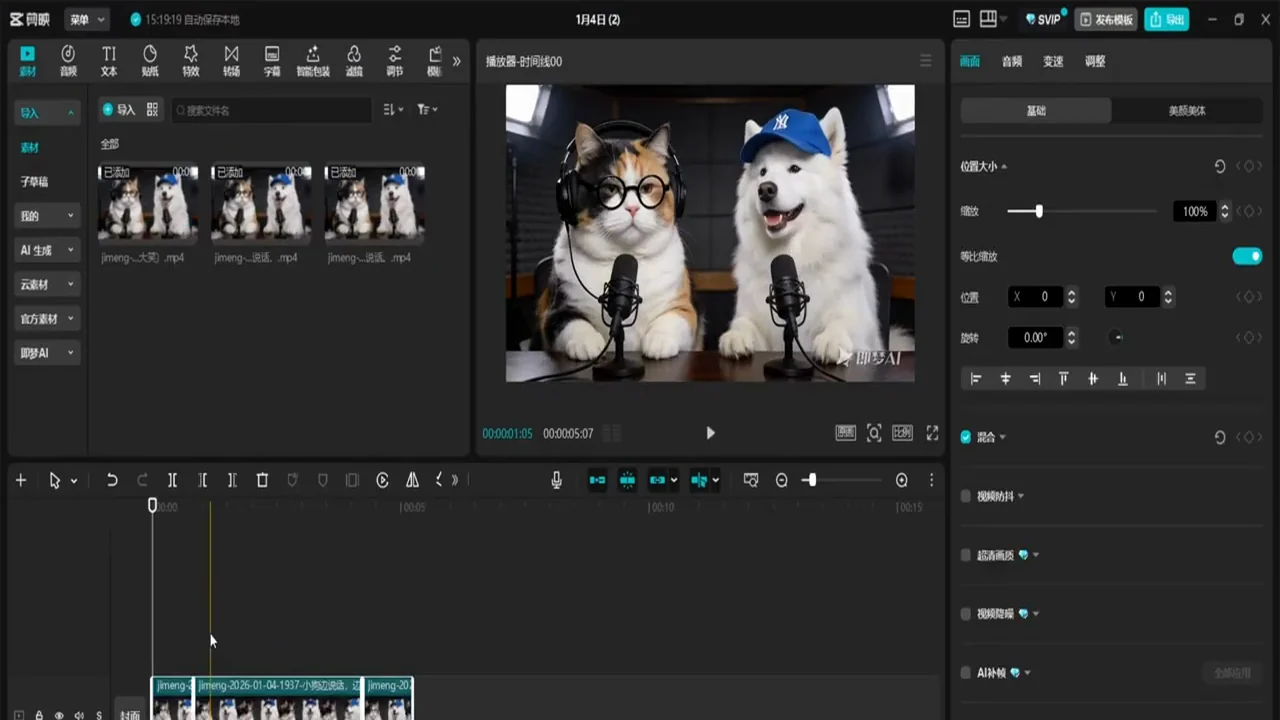Open the menu dropdown in title bar
This screenshot has width=1280, height=720.
[87, 19]
